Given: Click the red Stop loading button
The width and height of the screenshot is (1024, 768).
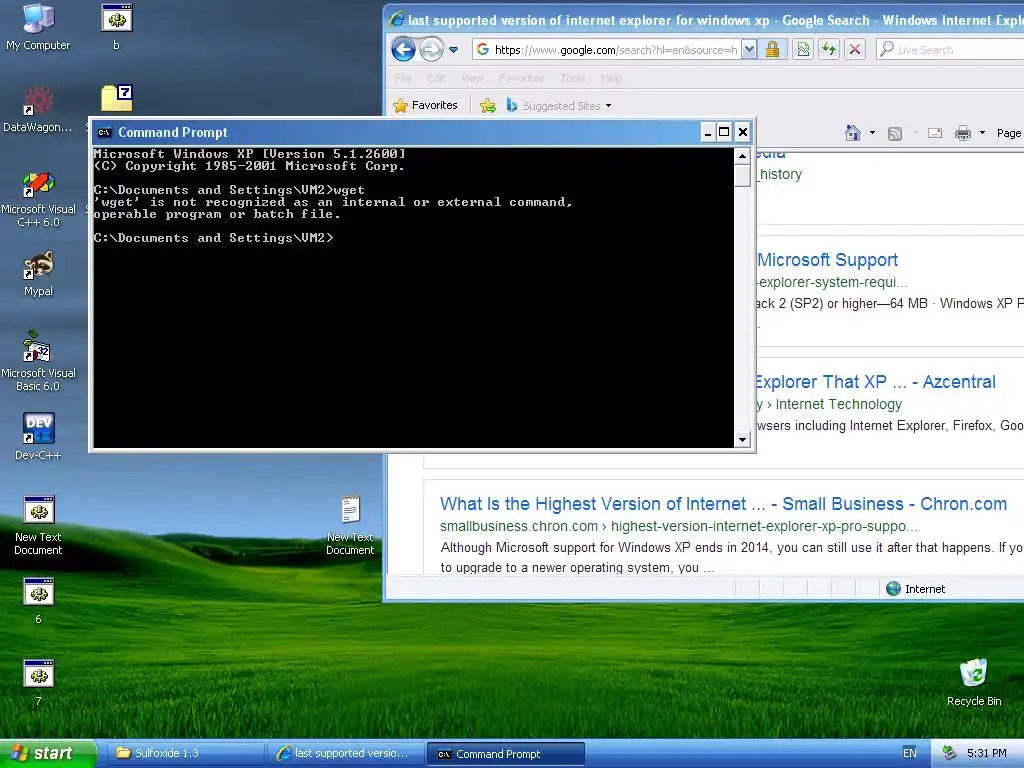Looking at the screenshot, I should click(x=855, y=50).
